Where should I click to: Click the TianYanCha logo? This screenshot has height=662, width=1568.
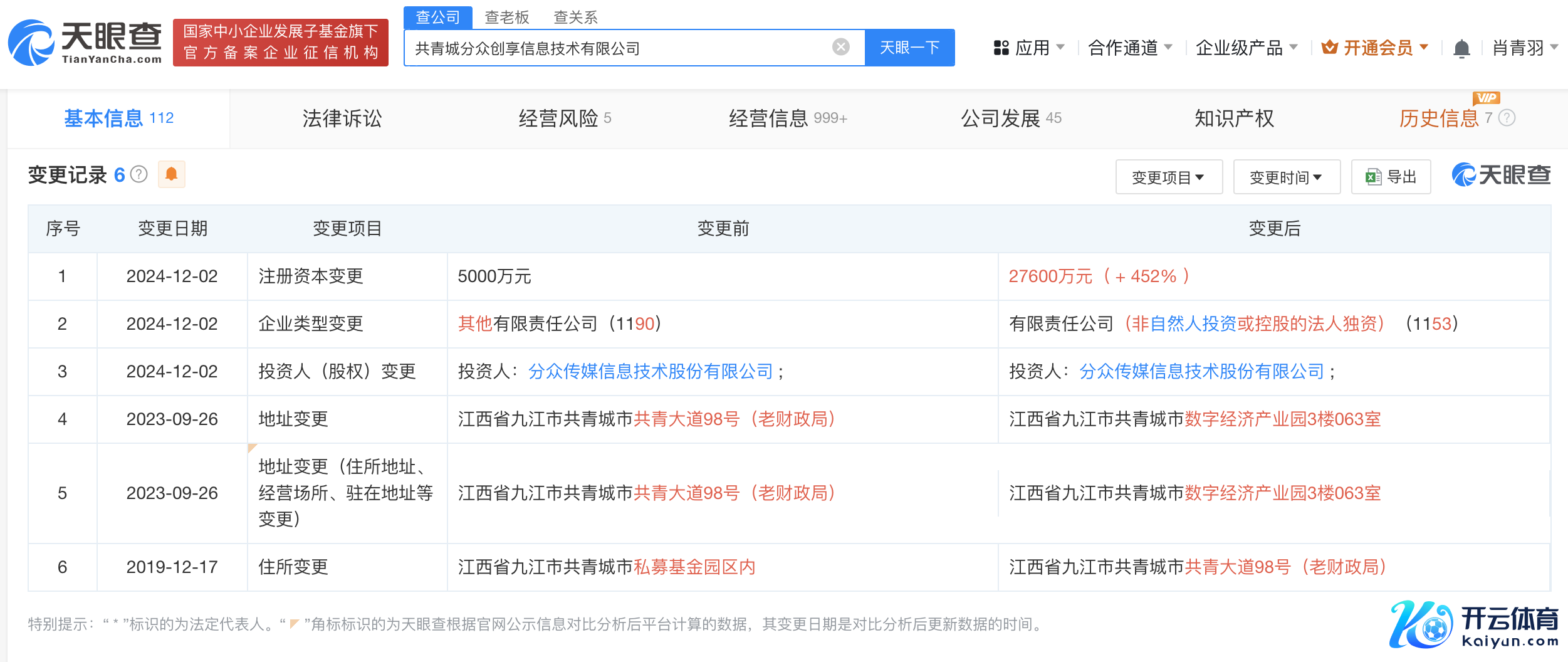coord(85,43)
